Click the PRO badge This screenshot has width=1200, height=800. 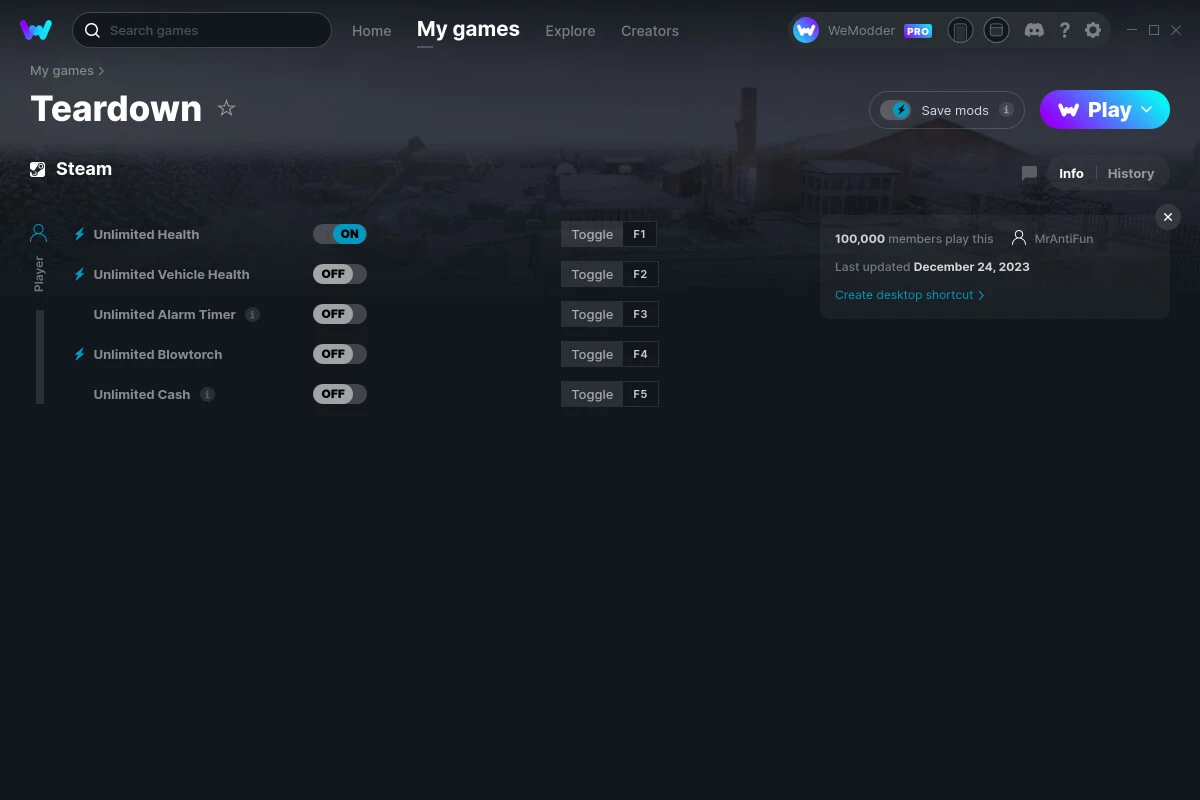[918, 31]
